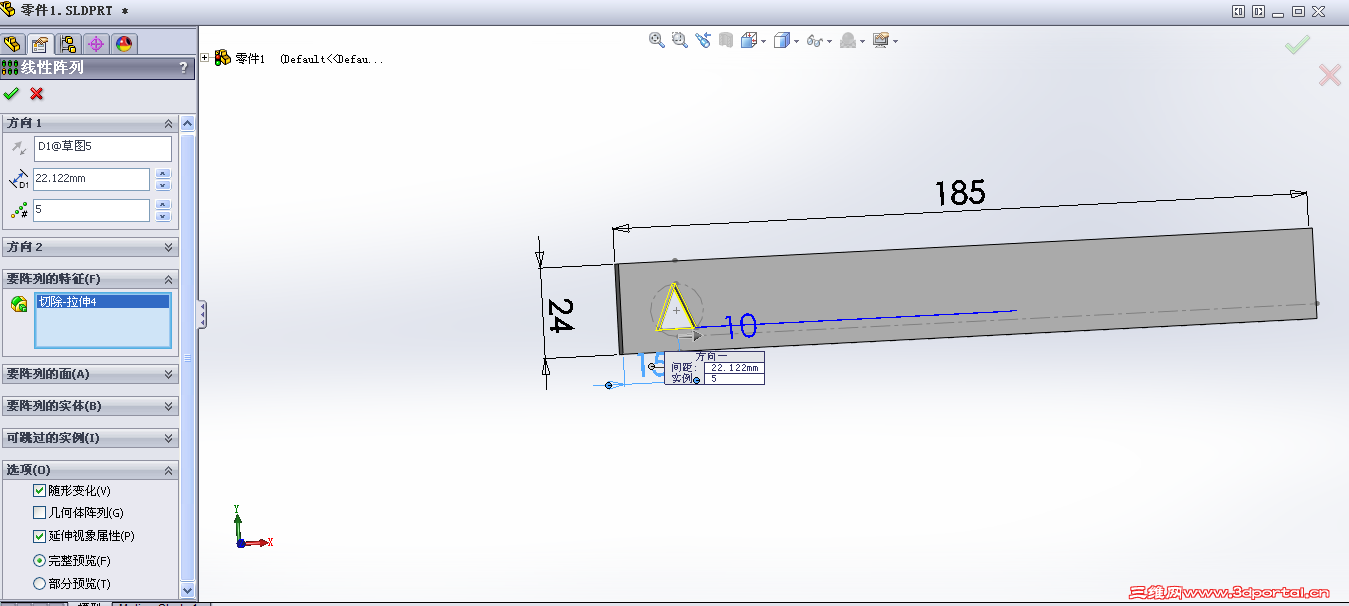
Task: Open help for the linear pattern panel
Action: (183, 68)
